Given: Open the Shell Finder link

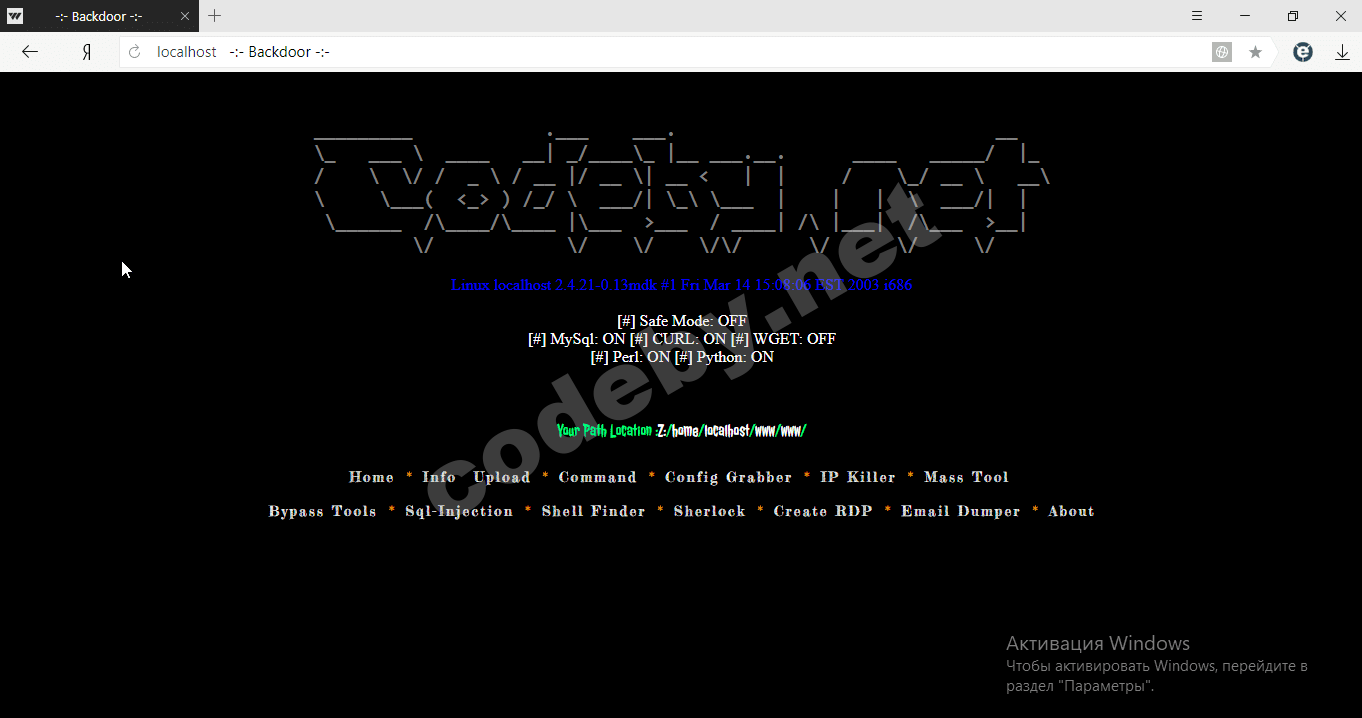Looking at the screenshot, I should (x=593, y=511).
